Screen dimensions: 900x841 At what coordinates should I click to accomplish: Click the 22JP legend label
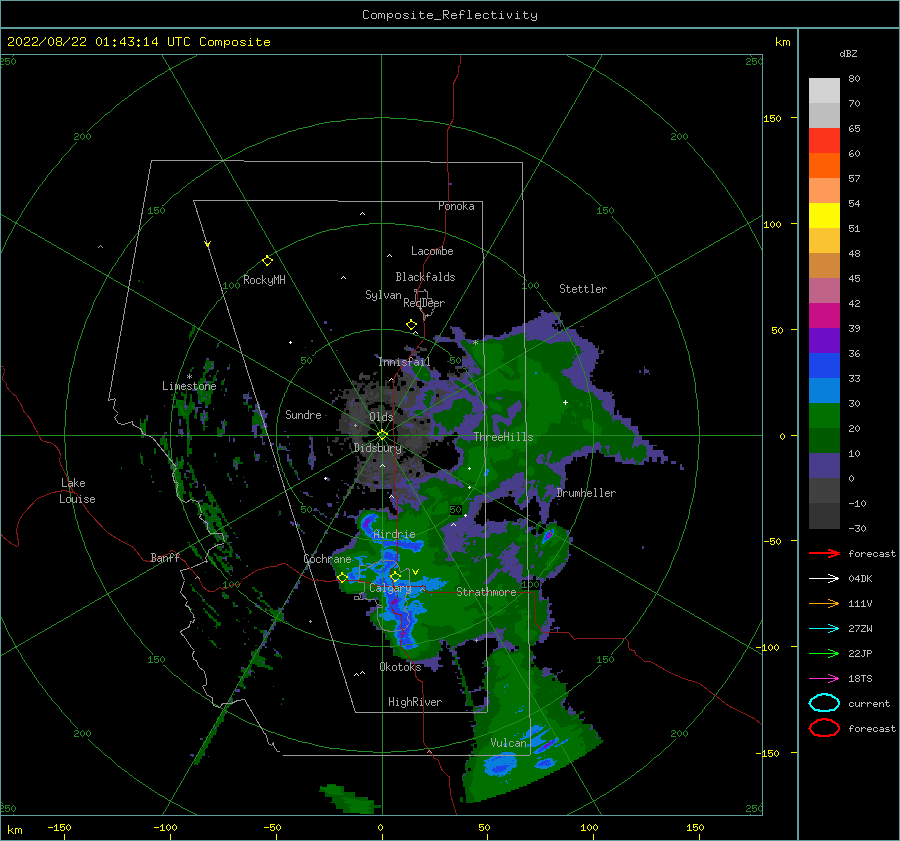point(860,654)
